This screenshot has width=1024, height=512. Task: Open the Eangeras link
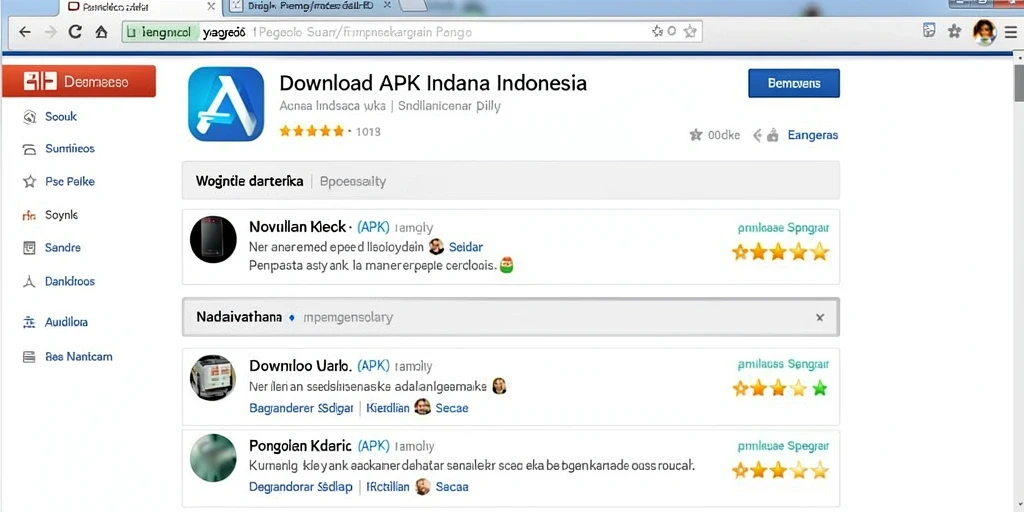pyautogui.click(x=813, y=135)
